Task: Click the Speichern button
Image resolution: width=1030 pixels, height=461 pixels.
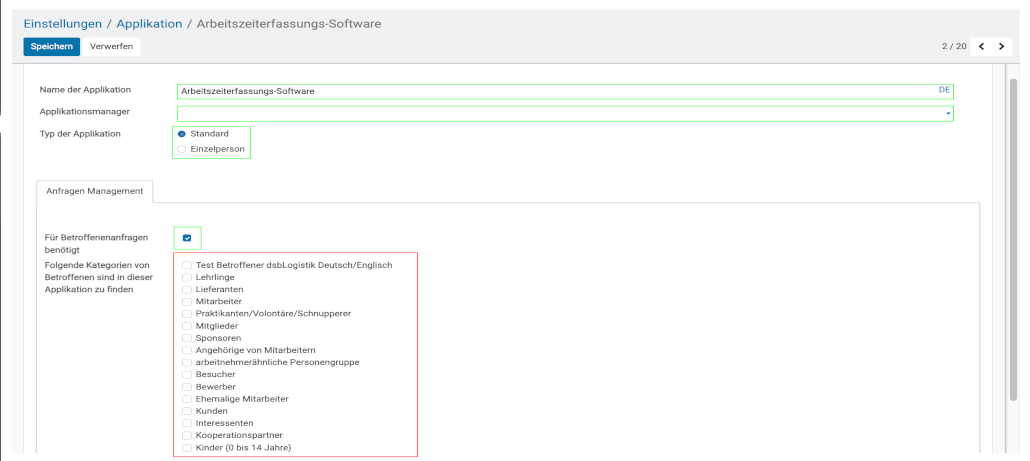Action: 50,46
